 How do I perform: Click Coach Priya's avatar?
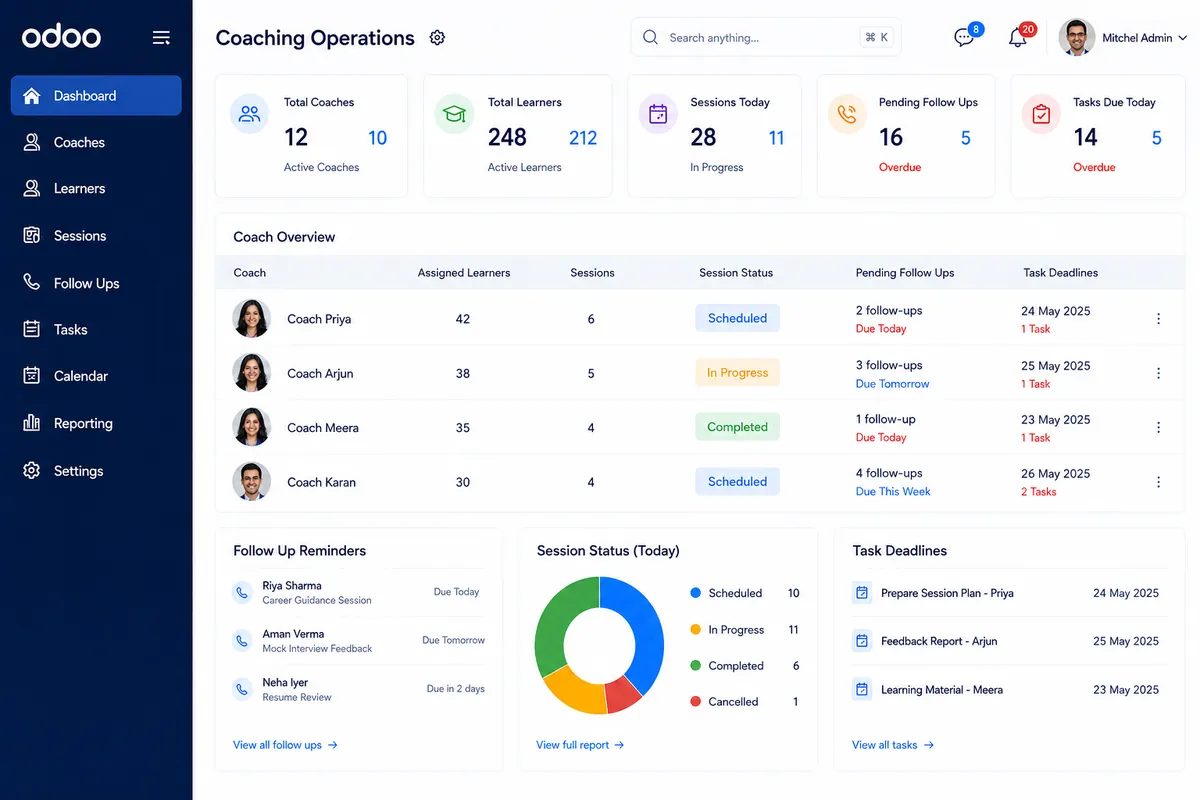251,319
